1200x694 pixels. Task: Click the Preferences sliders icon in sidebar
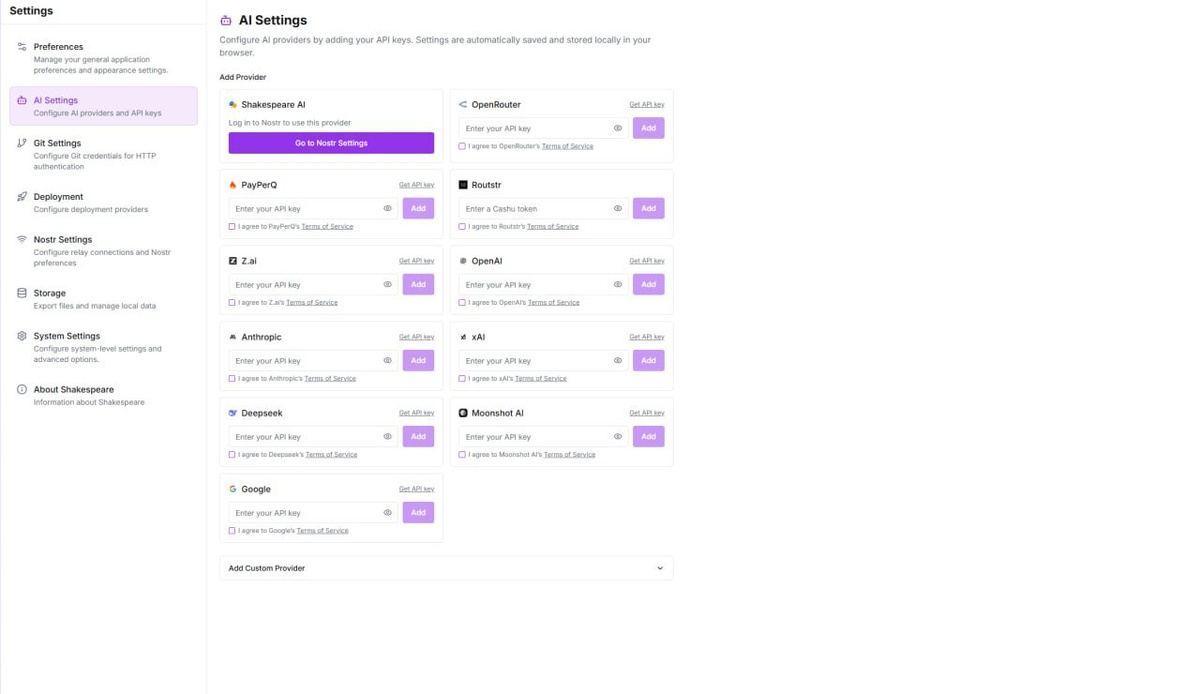(22, 47)
